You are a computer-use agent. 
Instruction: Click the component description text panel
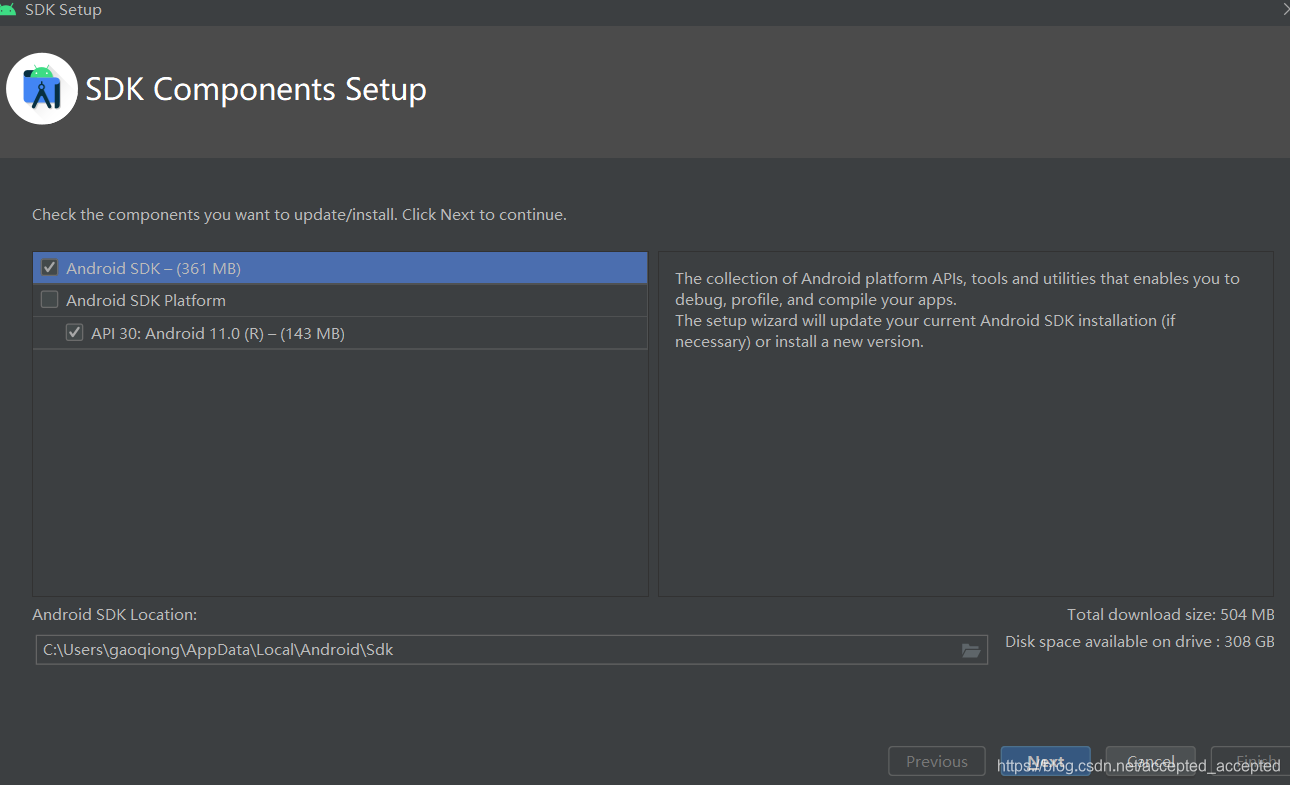point(966,424)
